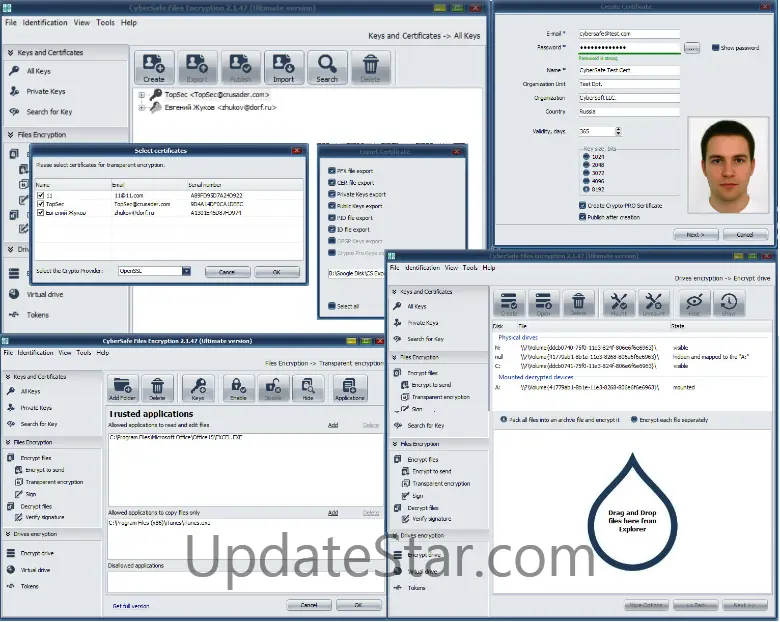Click Mount icon in the Encrypt drive window toolbar
The width and height of the screenshot is (780, 622).
click(x=619, y=303)
